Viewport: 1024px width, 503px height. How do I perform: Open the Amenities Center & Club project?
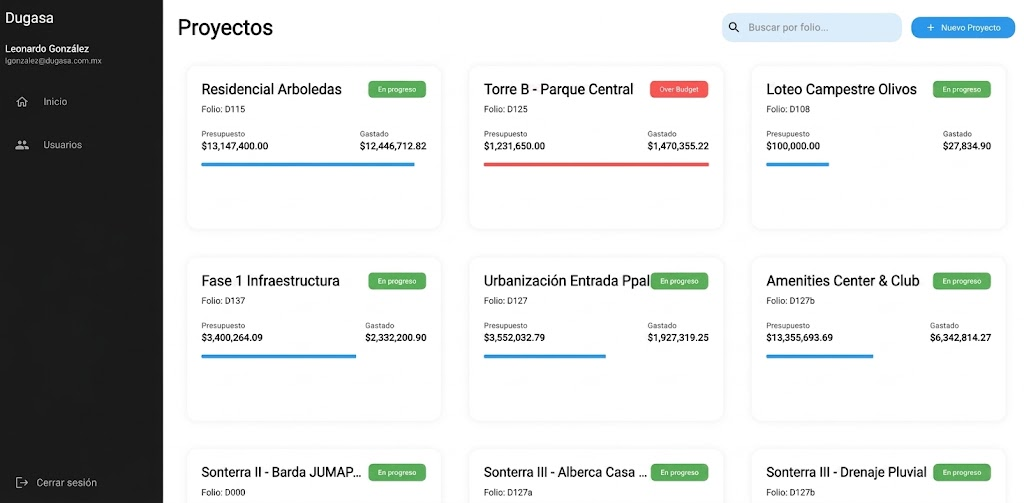(x=842, y=281)
